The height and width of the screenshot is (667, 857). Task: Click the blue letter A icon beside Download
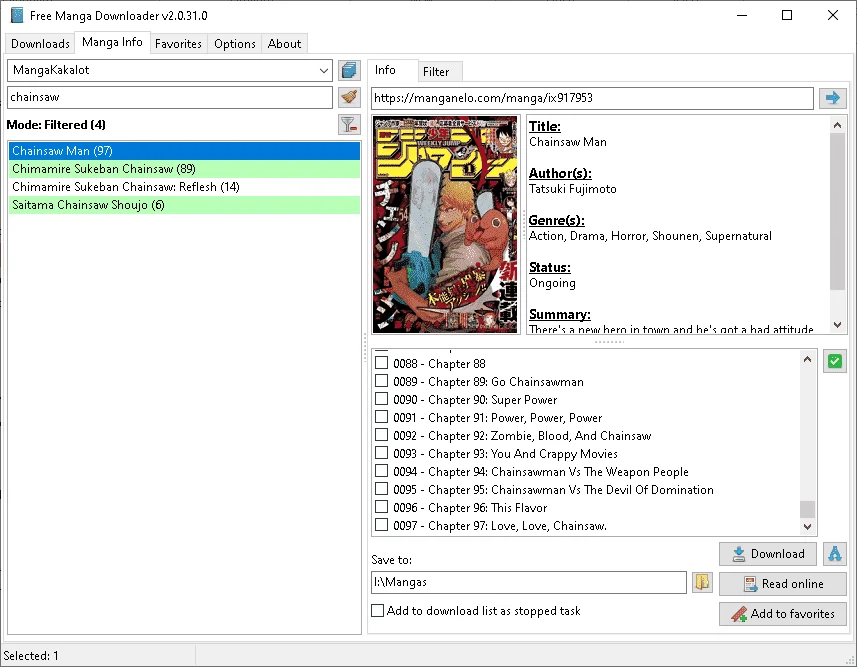pos(835,554)
